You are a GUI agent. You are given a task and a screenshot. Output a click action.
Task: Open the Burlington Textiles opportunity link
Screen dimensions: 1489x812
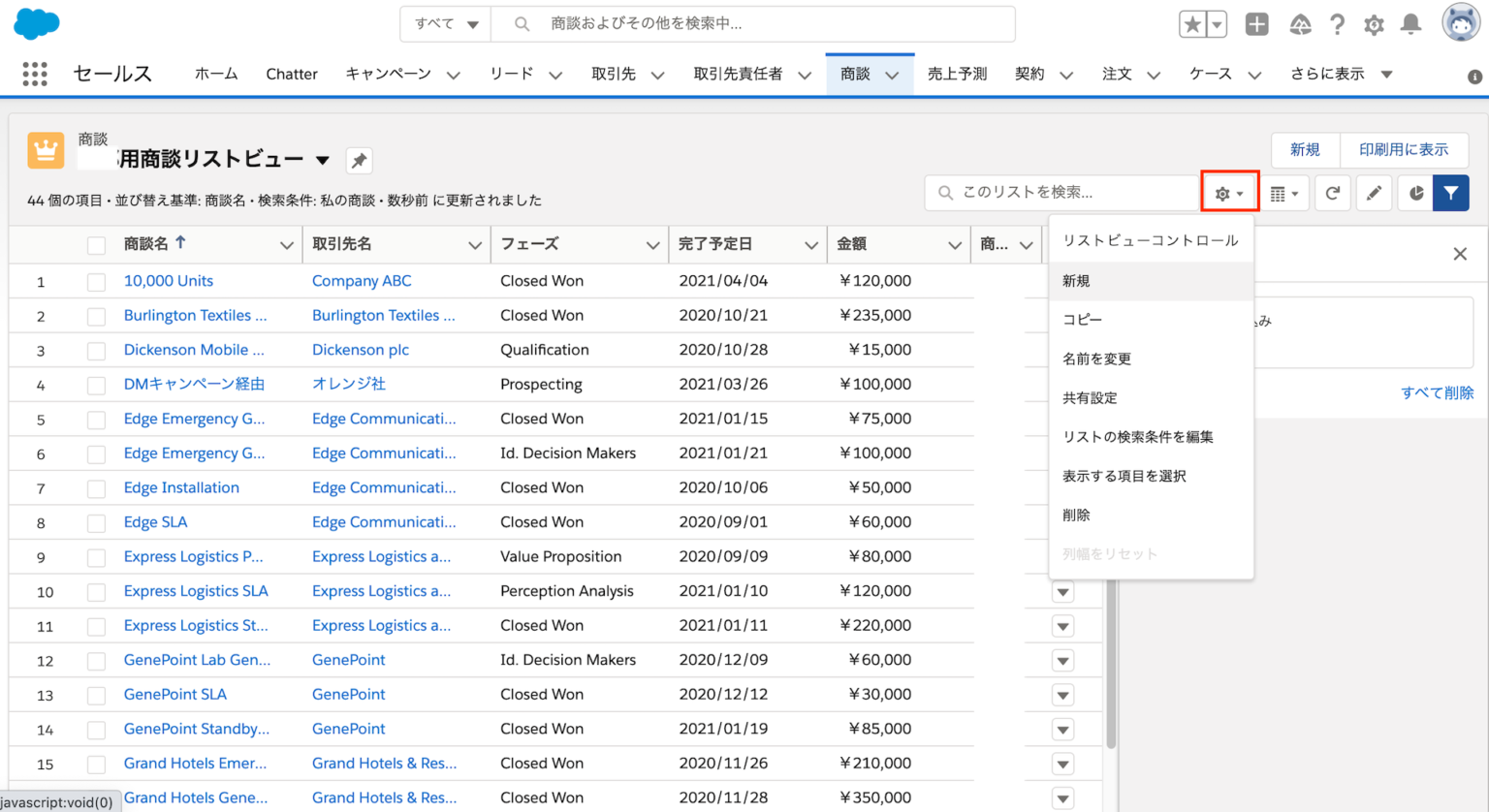click(195, 315)
